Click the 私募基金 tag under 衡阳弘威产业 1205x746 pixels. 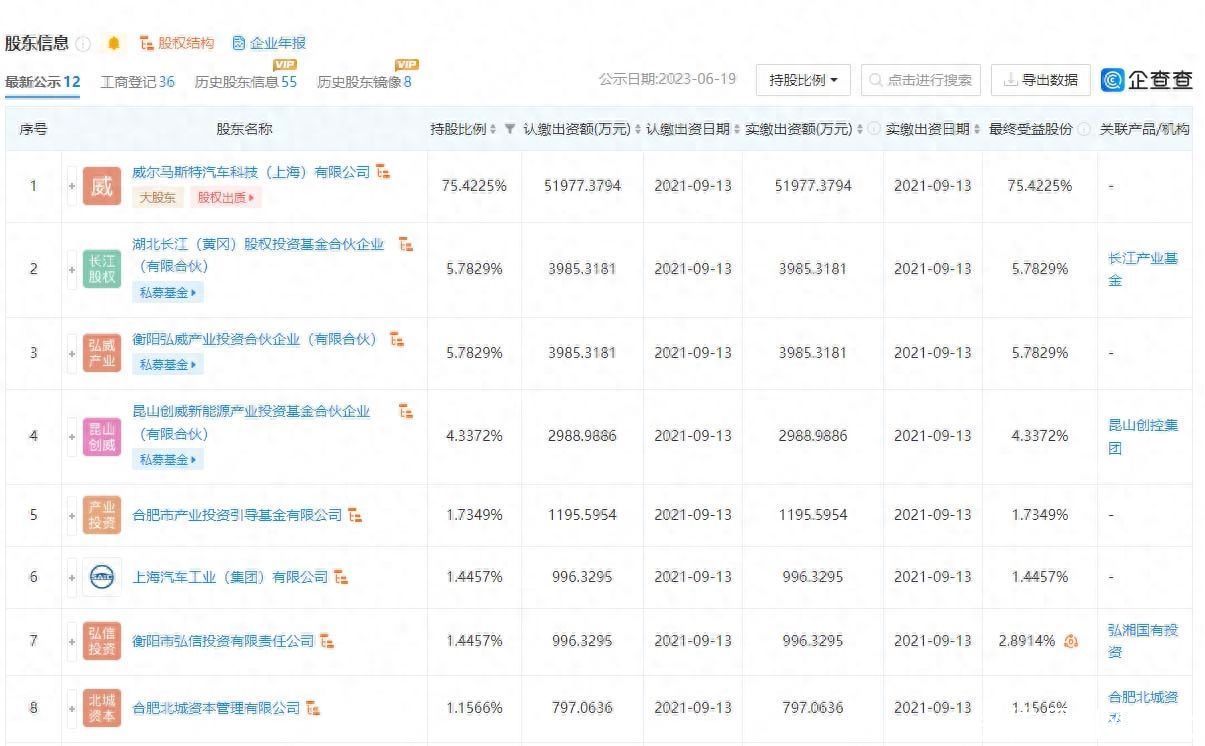[168, 365]
